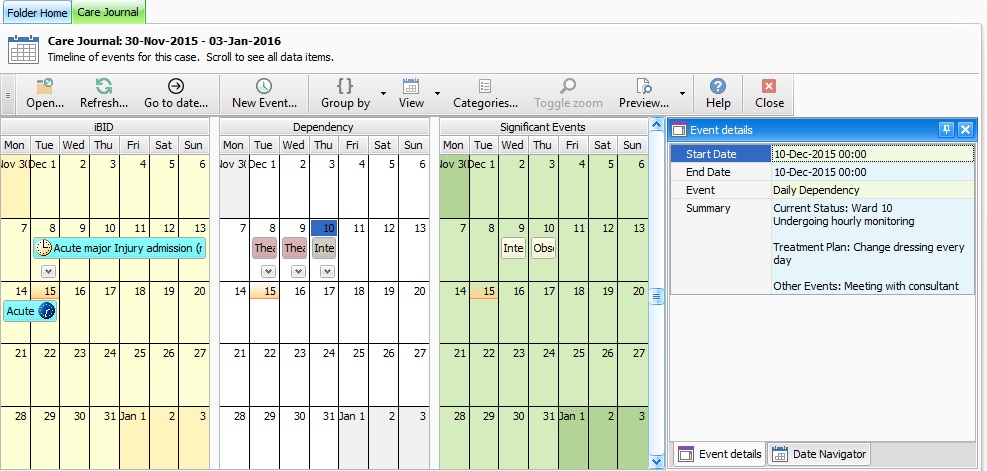
Task: Select the Inte event on Dependency day 10
Action: [x=324, y=248]
